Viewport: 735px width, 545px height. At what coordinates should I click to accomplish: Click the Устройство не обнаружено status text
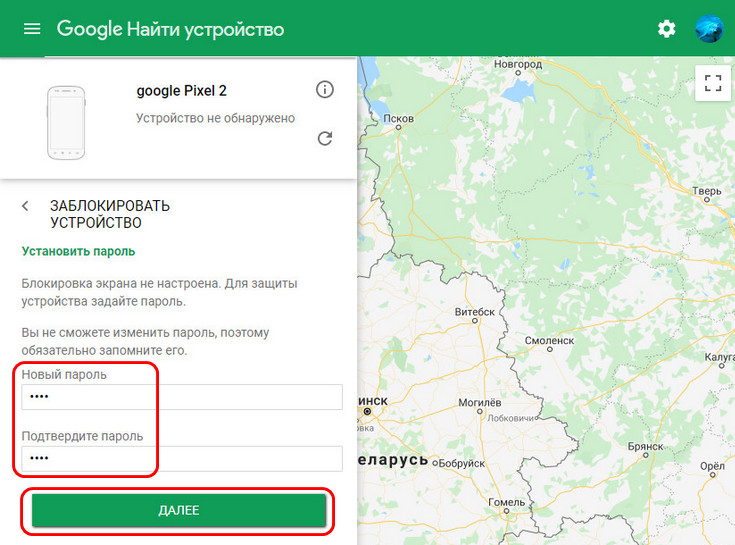215,118
